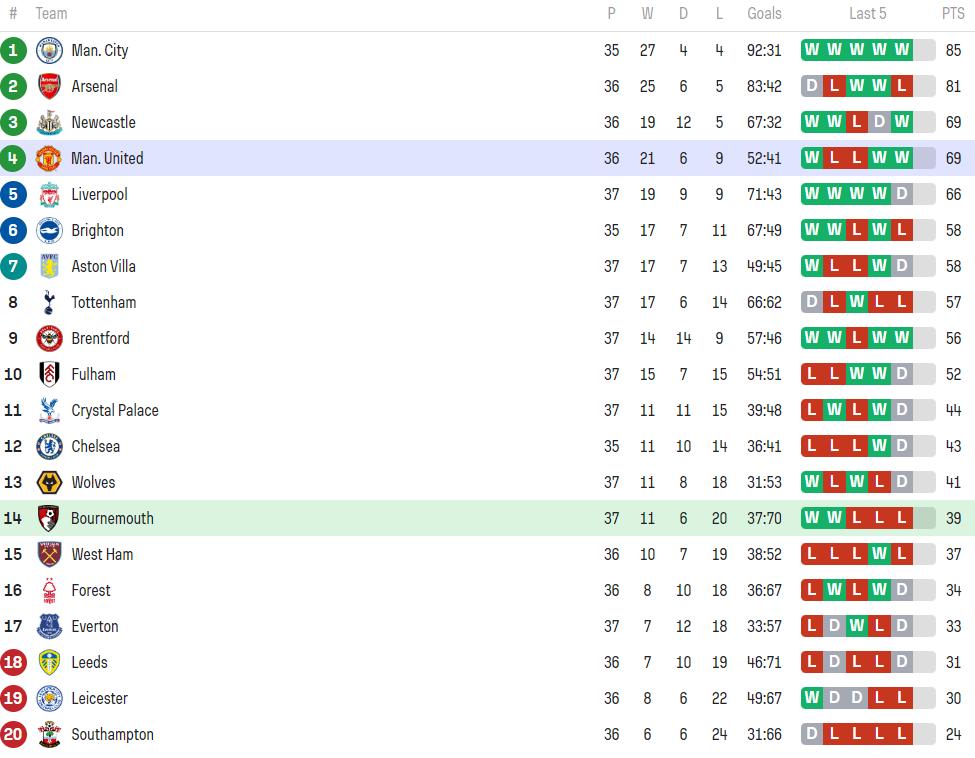This screenshot has width=975, height=758.
Task: Sort table by Goals column header
Action: (x=764, y=14)
